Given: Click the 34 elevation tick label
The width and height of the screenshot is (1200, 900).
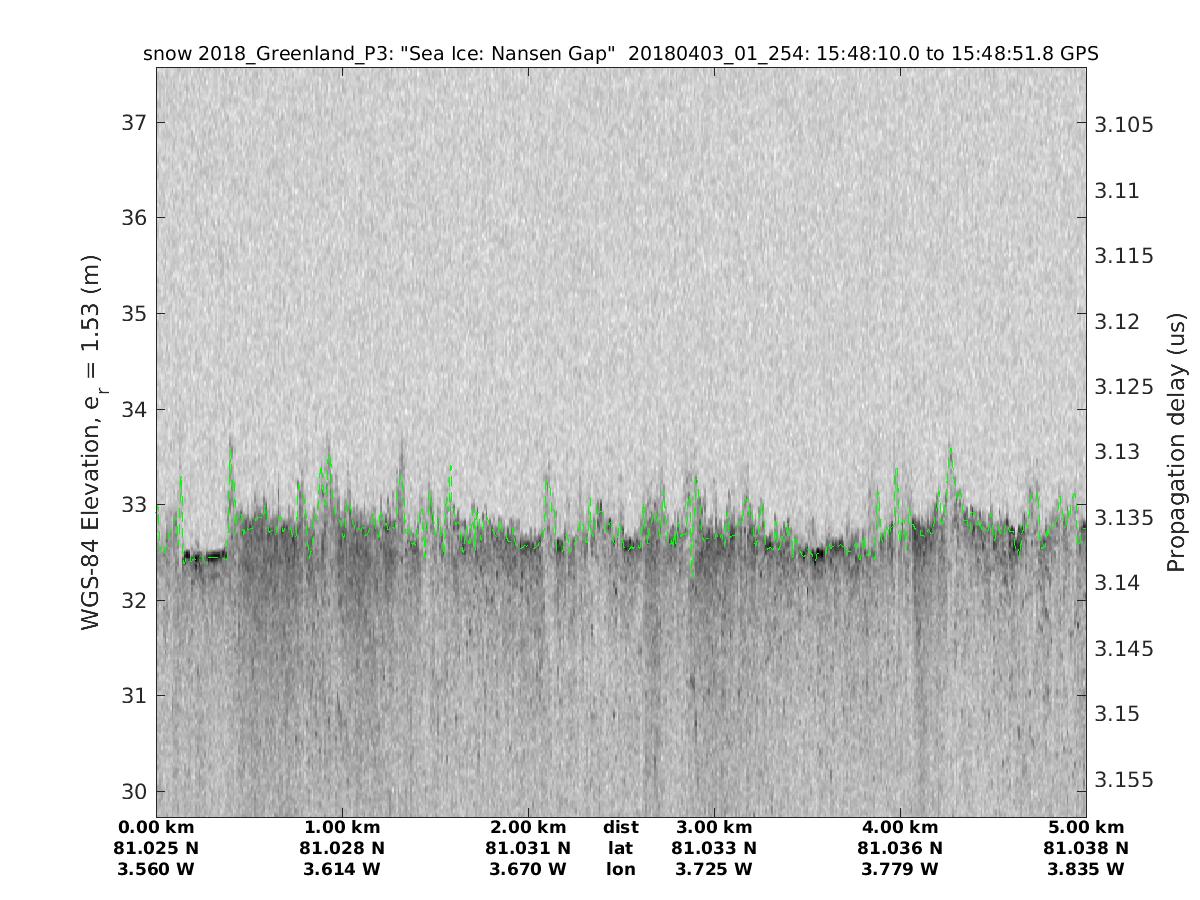Looking at the screenshot, I should tap(133, 409).
